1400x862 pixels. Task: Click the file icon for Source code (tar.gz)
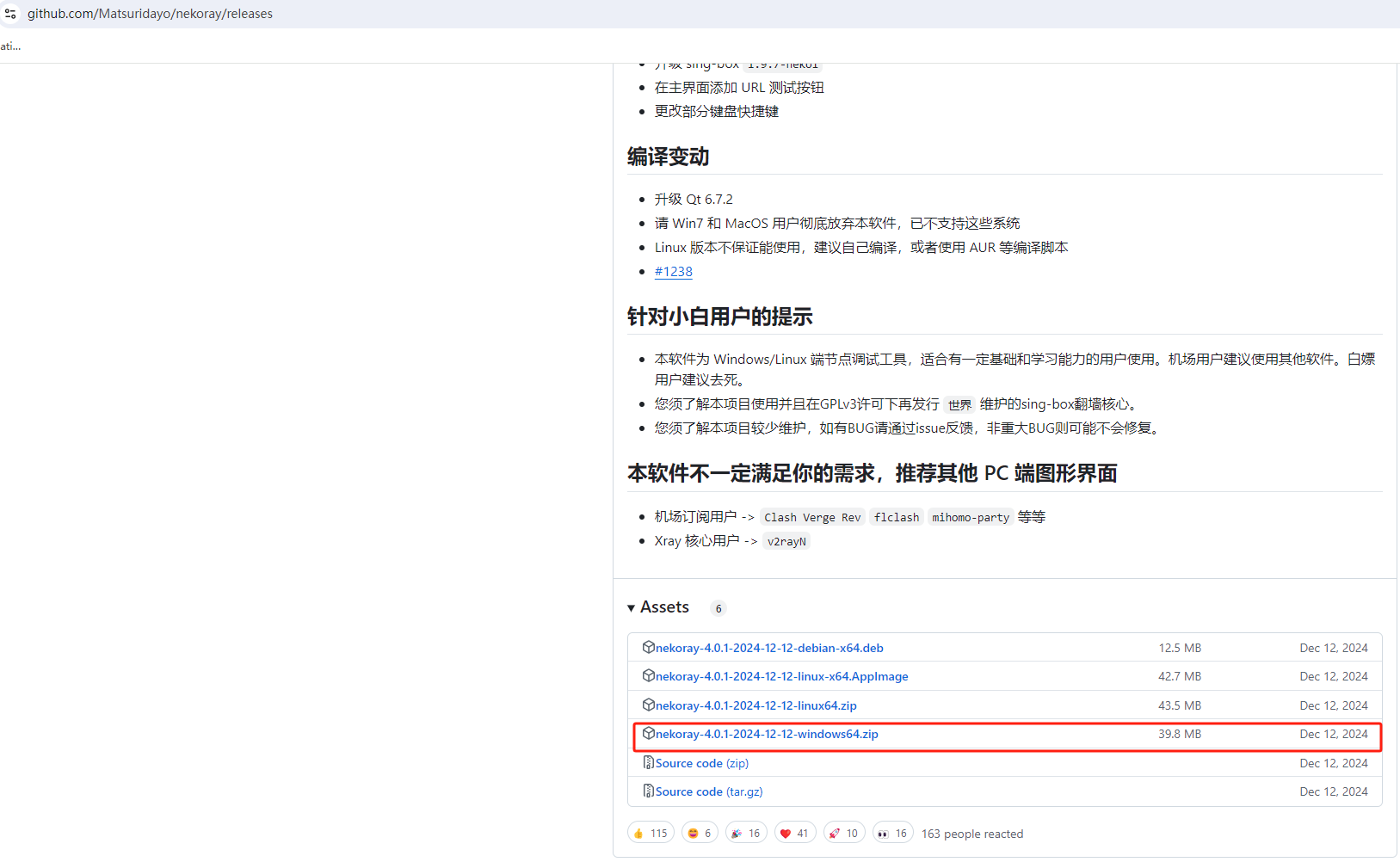649,791
